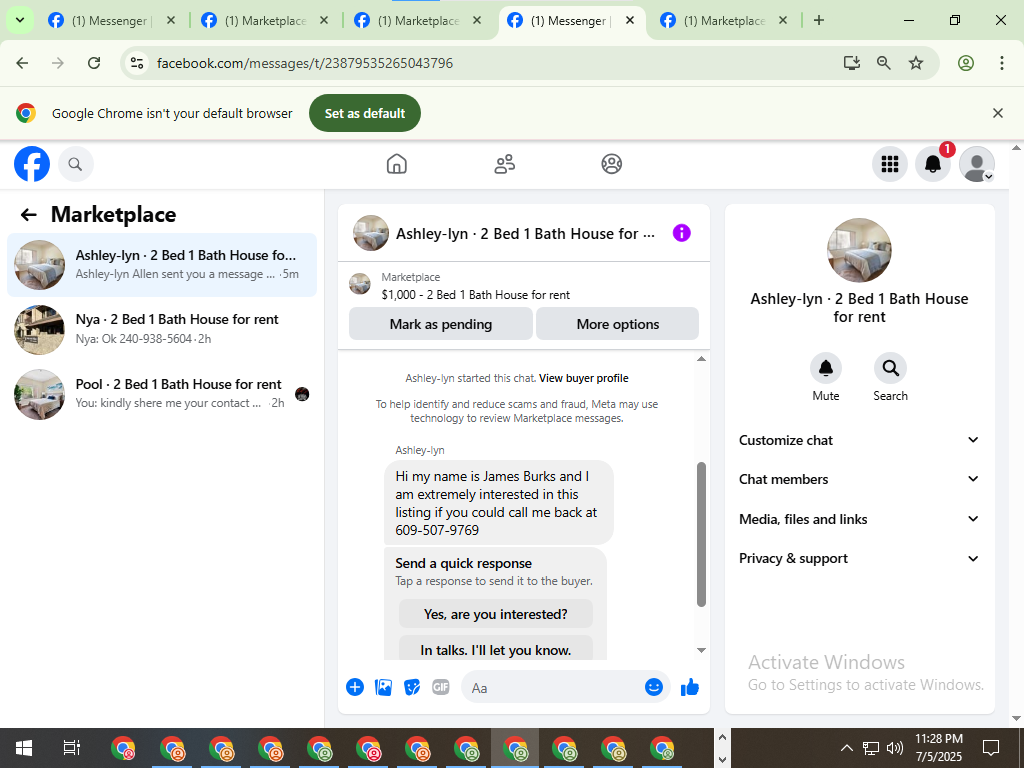Click Set as default button
Viewport: 1024px width, 768px height.
click(x=365, y=113)
